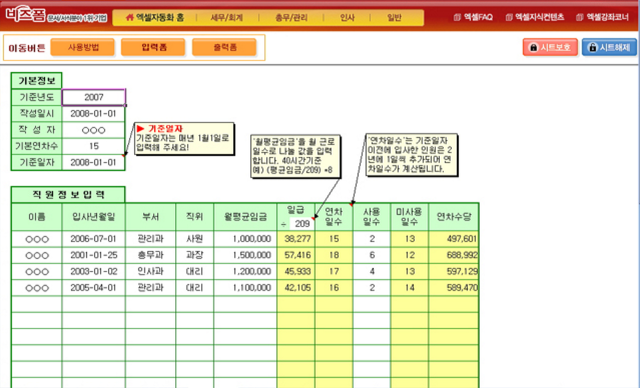Select the 총무과 department cell
640x388 pixels.
click(x=151, y=255)
